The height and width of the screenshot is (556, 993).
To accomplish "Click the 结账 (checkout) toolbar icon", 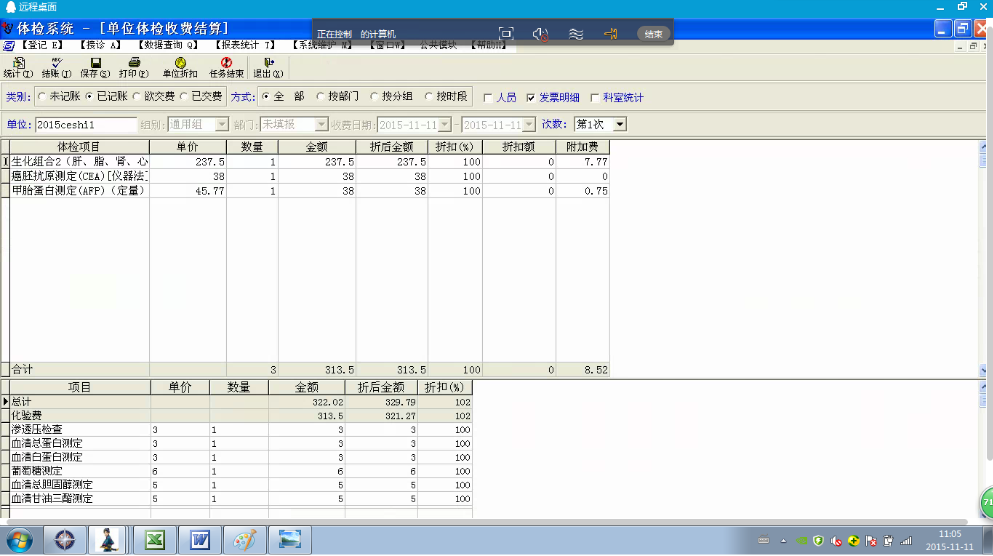I will [x=56, y=67].
